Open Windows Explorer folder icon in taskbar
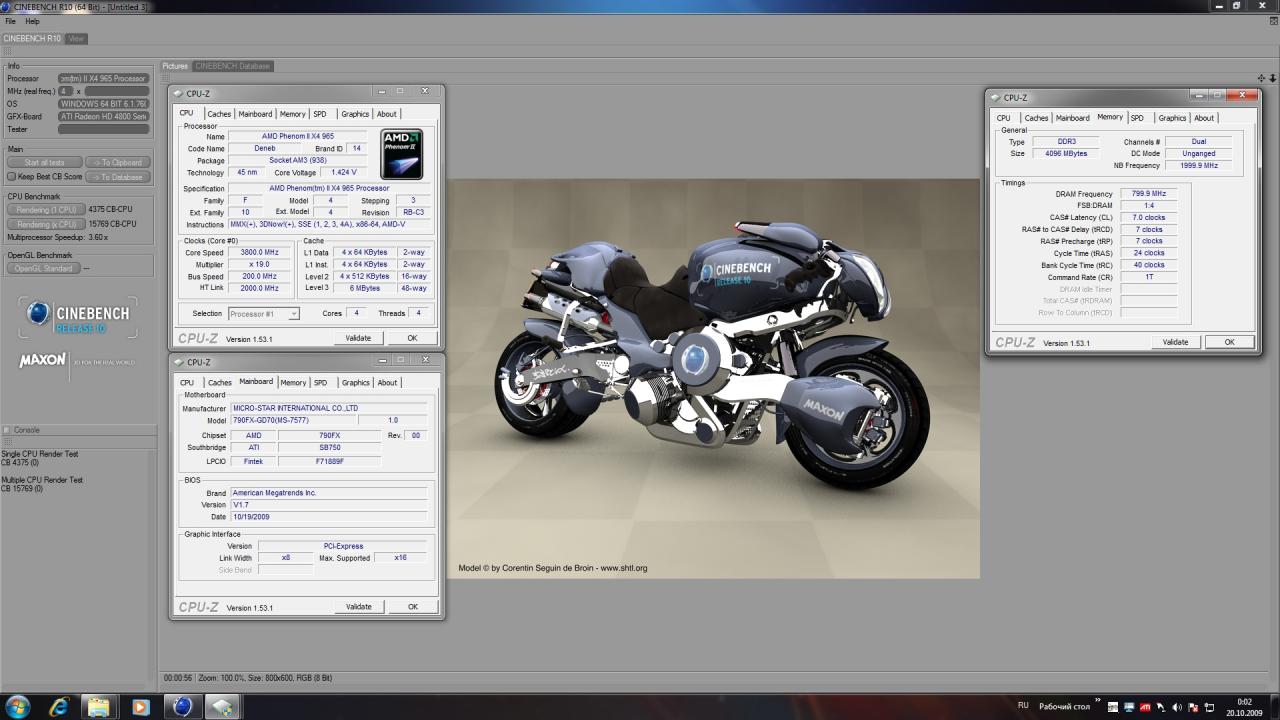1280x720 pixels. (x=99, y=707)
